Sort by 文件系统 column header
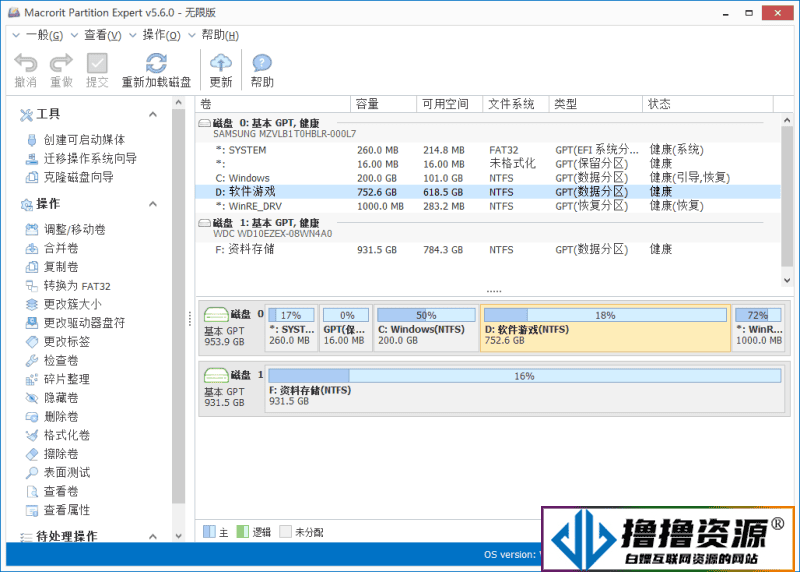Screen dimensions: 800x572 [516, 104]
